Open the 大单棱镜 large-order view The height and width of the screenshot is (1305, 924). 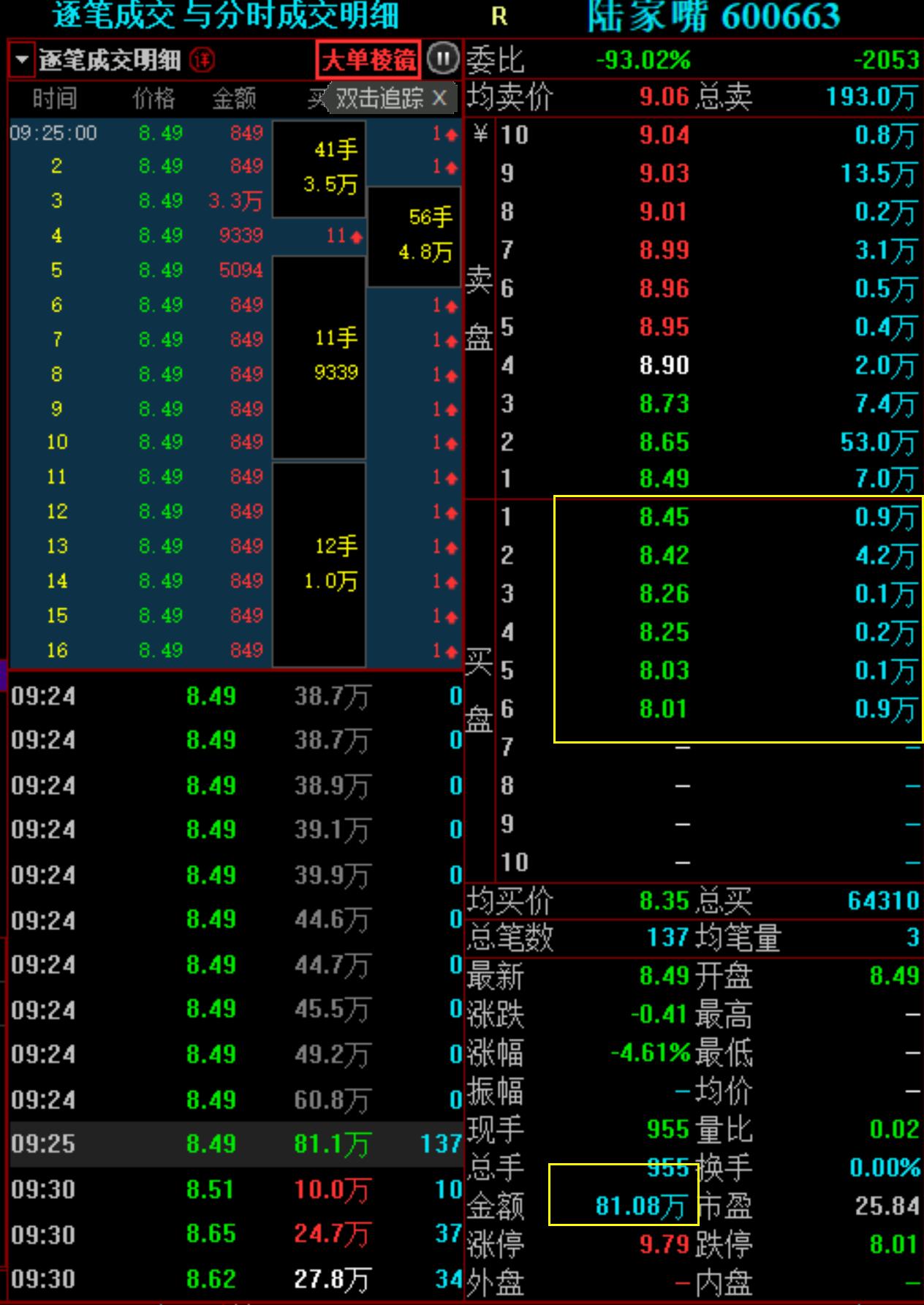coord(368,59)
